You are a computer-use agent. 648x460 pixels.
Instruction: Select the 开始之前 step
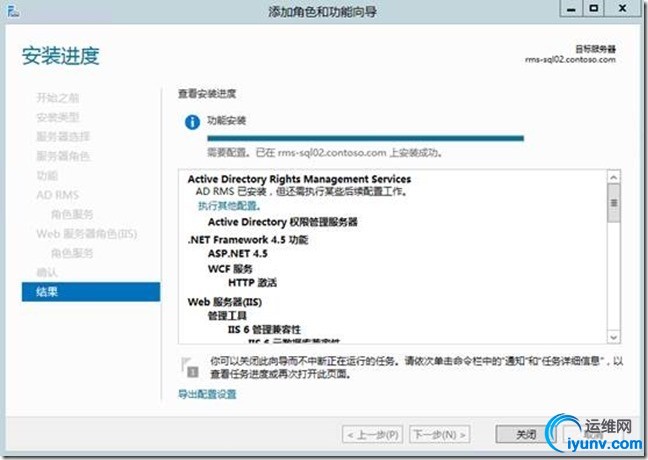pos(58,98)
